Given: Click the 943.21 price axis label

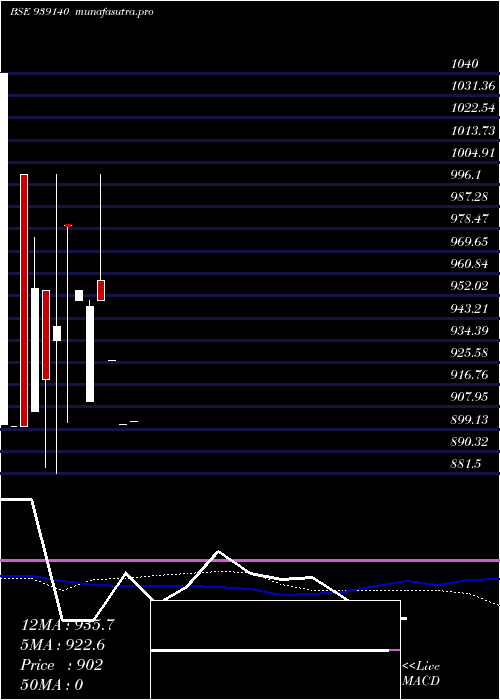Looking at the screenshot, I should click(x=469, y=308).
